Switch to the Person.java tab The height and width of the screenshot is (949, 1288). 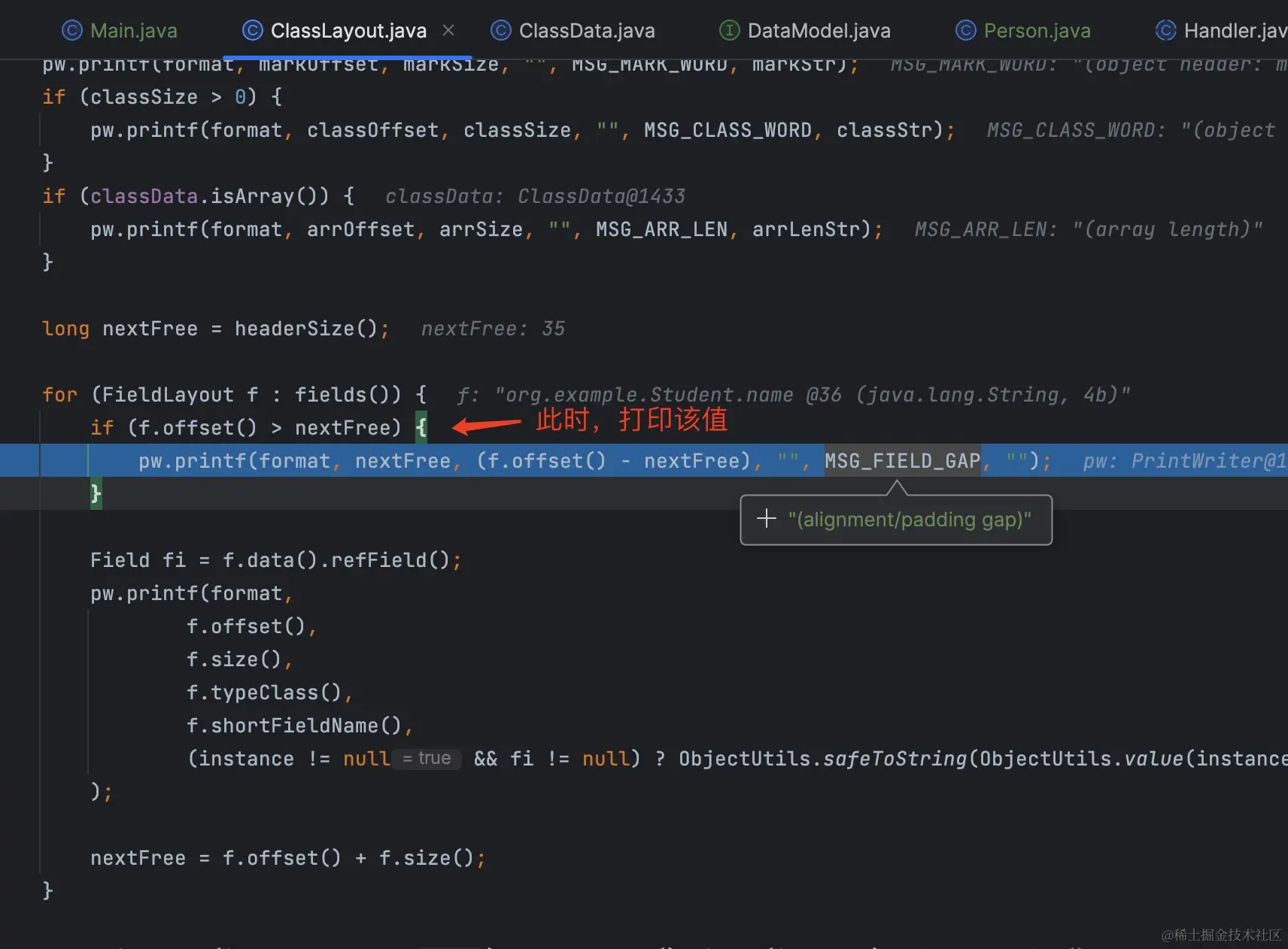[x=1023, y=30]
